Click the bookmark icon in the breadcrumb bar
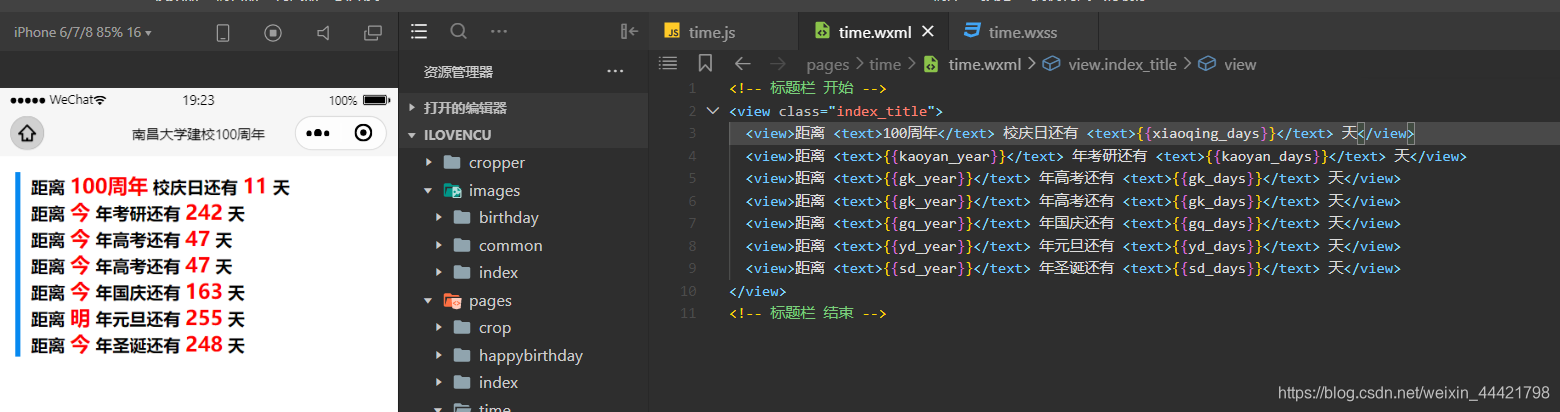 coord(705,63)
